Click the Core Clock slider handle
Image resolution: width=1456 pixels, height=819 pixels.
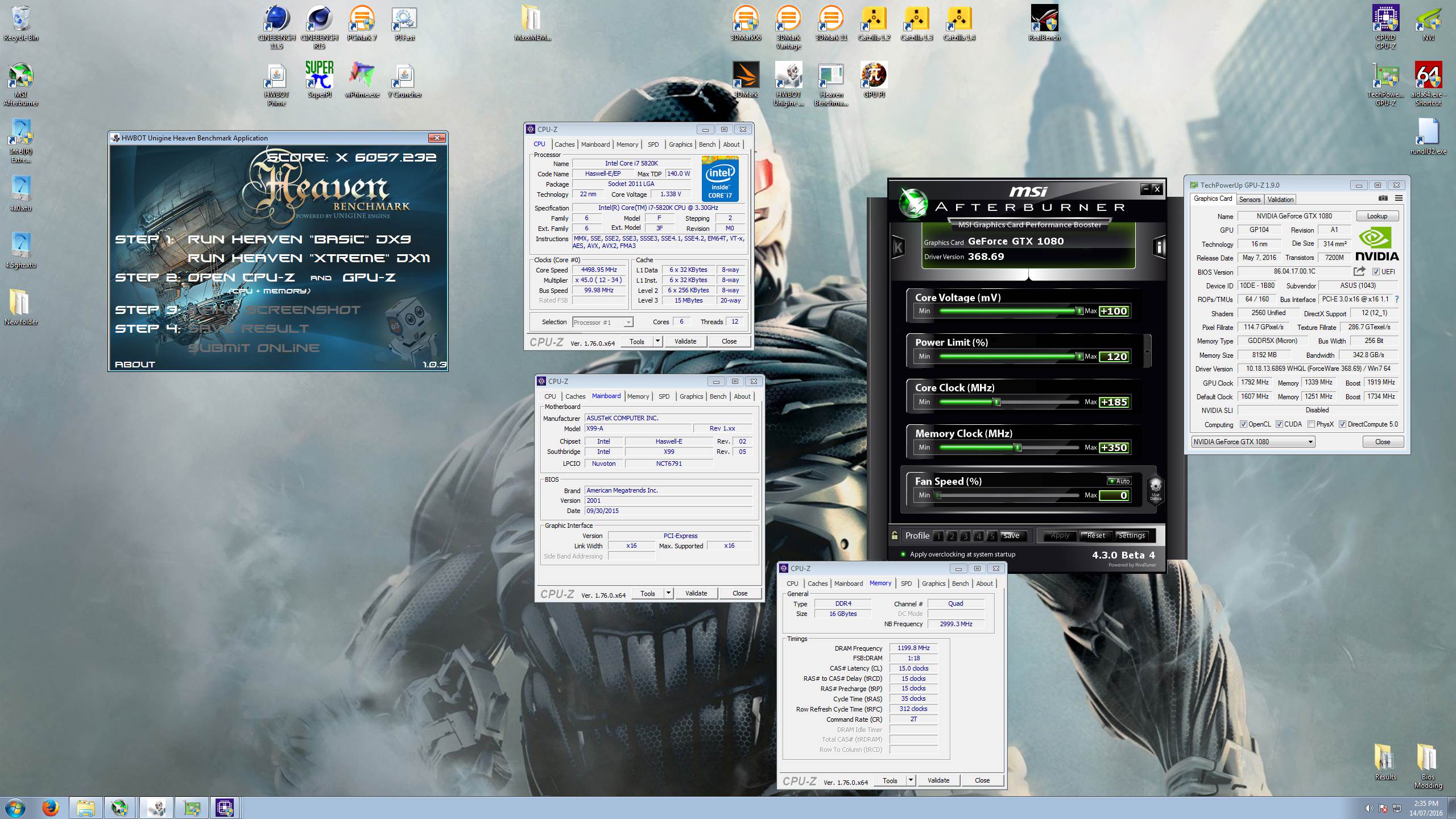coord(996,402)
